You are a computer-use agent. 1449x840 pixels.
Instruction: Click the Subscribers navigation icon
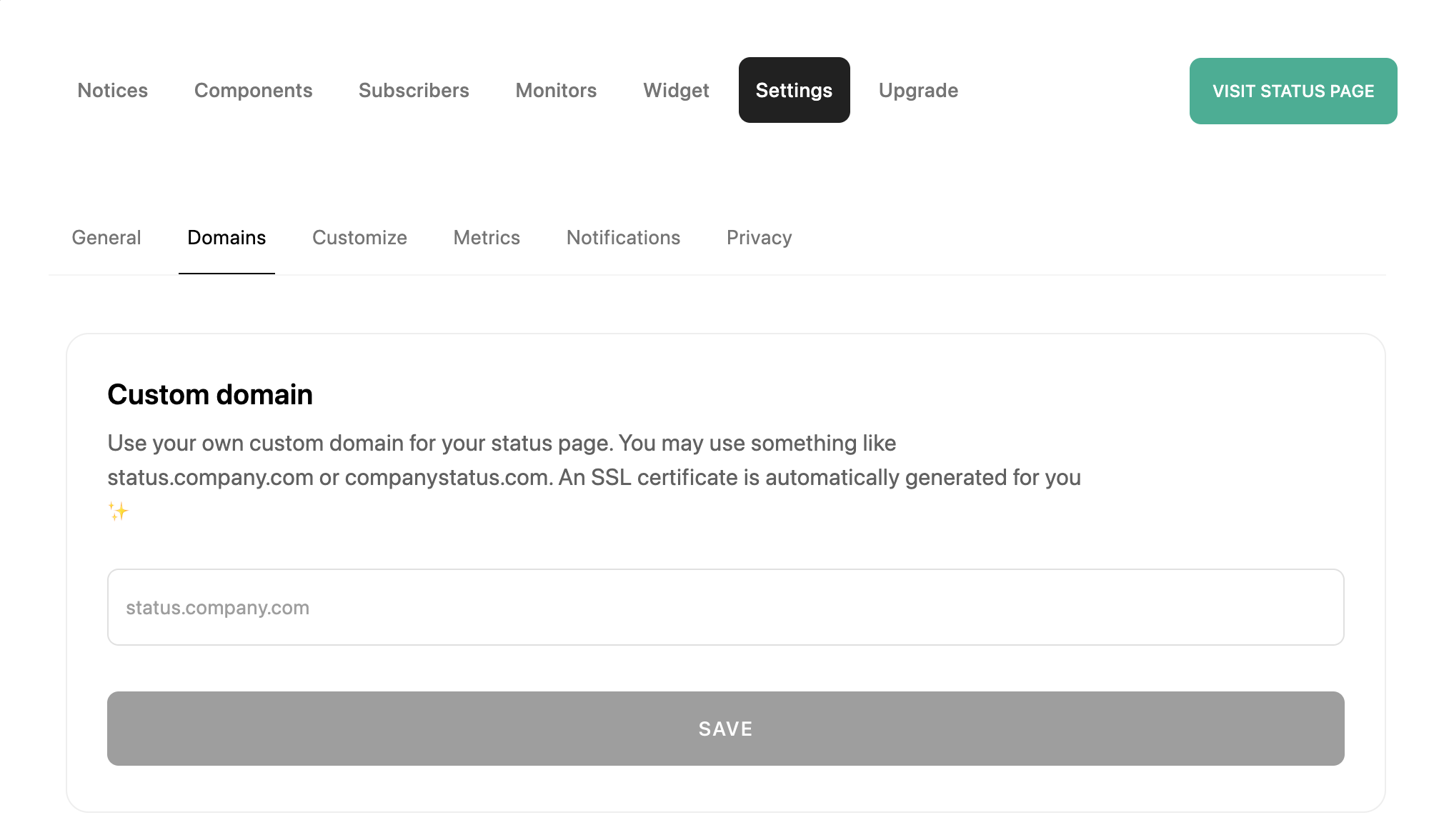click(414, 90)
